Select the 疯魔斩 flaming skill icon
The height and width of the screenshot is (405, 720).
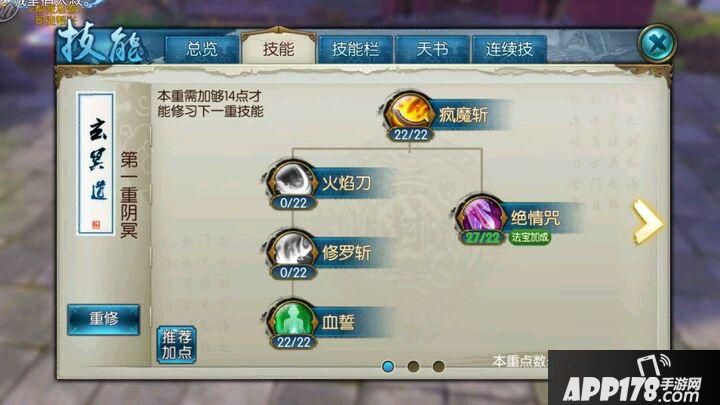tap(409, 112)
